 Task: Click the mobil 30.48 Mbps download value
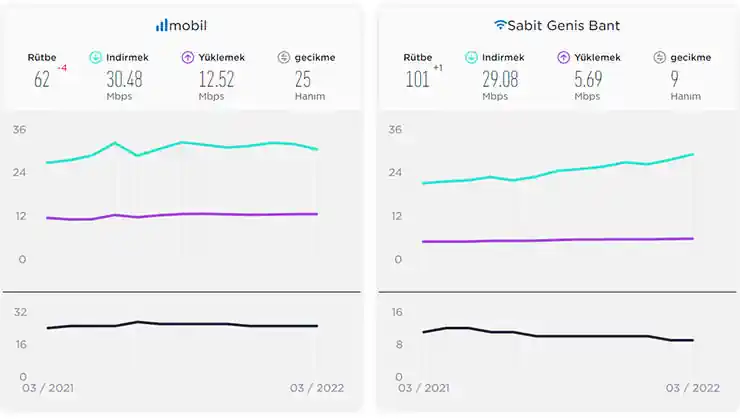tap(124, 80)
